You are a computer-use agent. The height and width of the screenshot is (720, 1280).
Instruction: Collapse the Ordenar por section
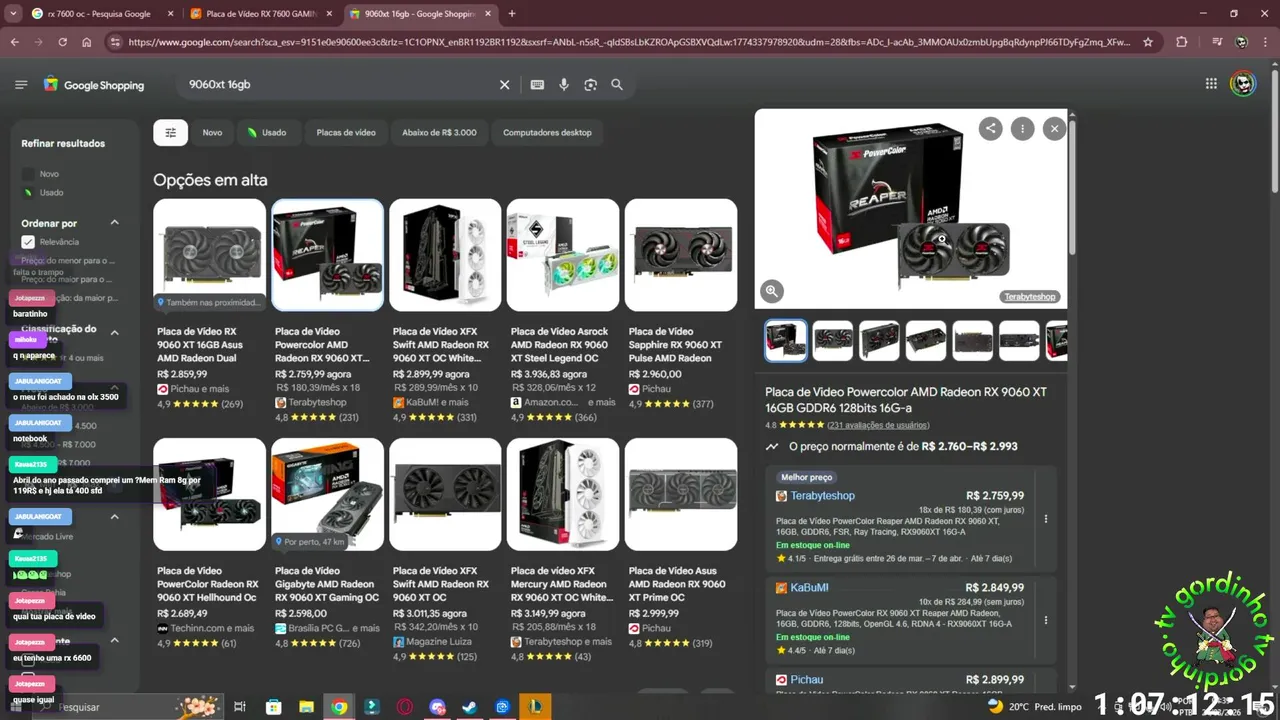coord(114,223)
